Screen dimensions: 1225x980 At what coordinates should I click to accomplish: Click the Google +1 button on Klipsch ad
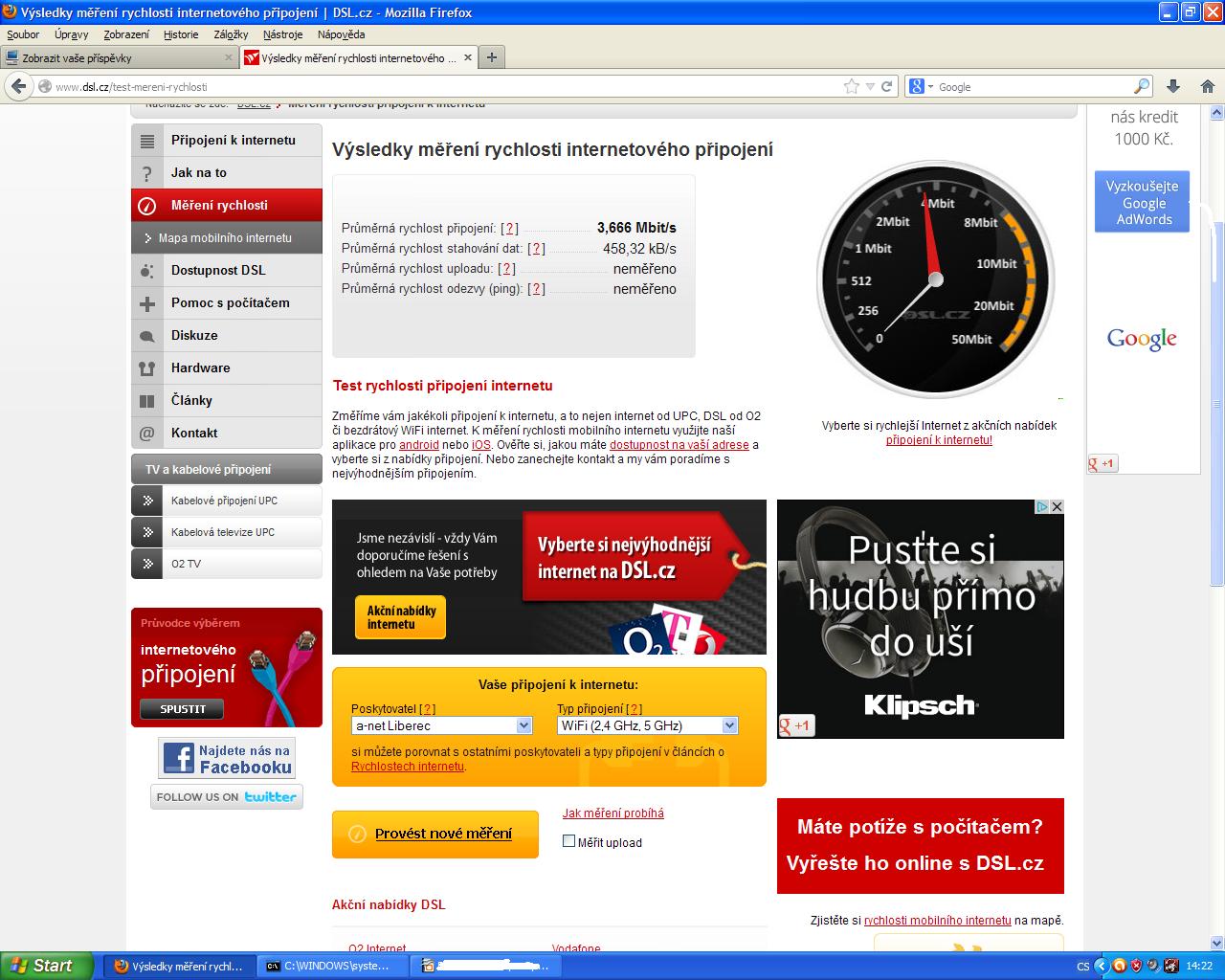(795, 725)
